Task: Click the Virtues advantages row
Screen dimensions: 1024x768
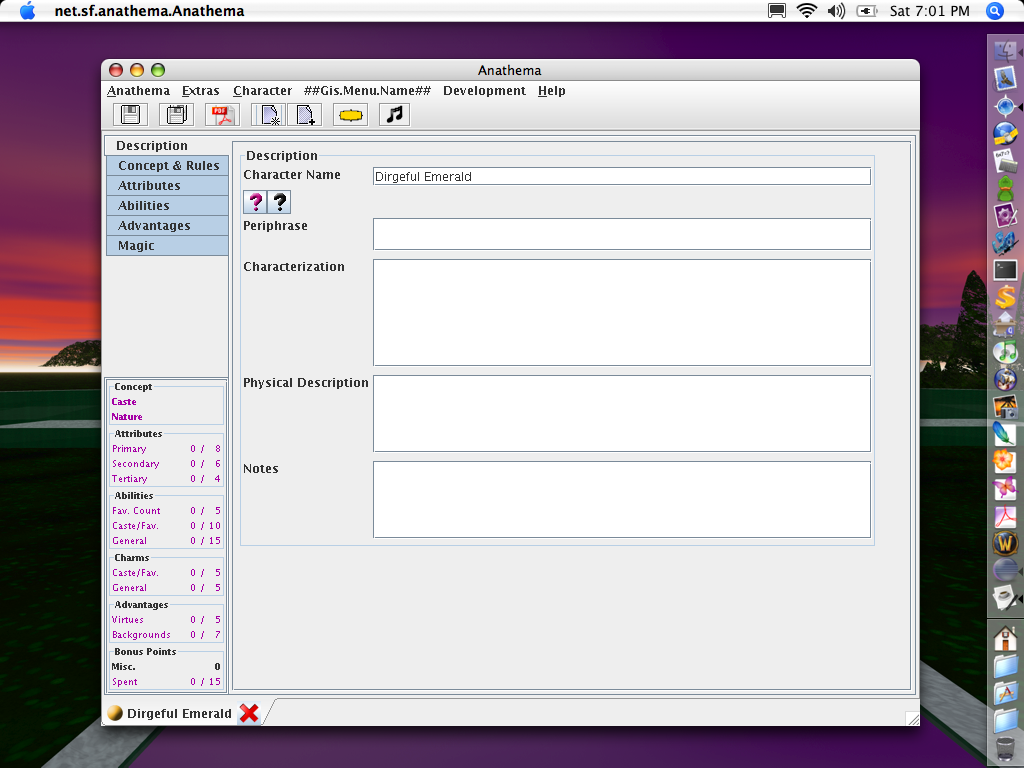Action: point(166,620)
